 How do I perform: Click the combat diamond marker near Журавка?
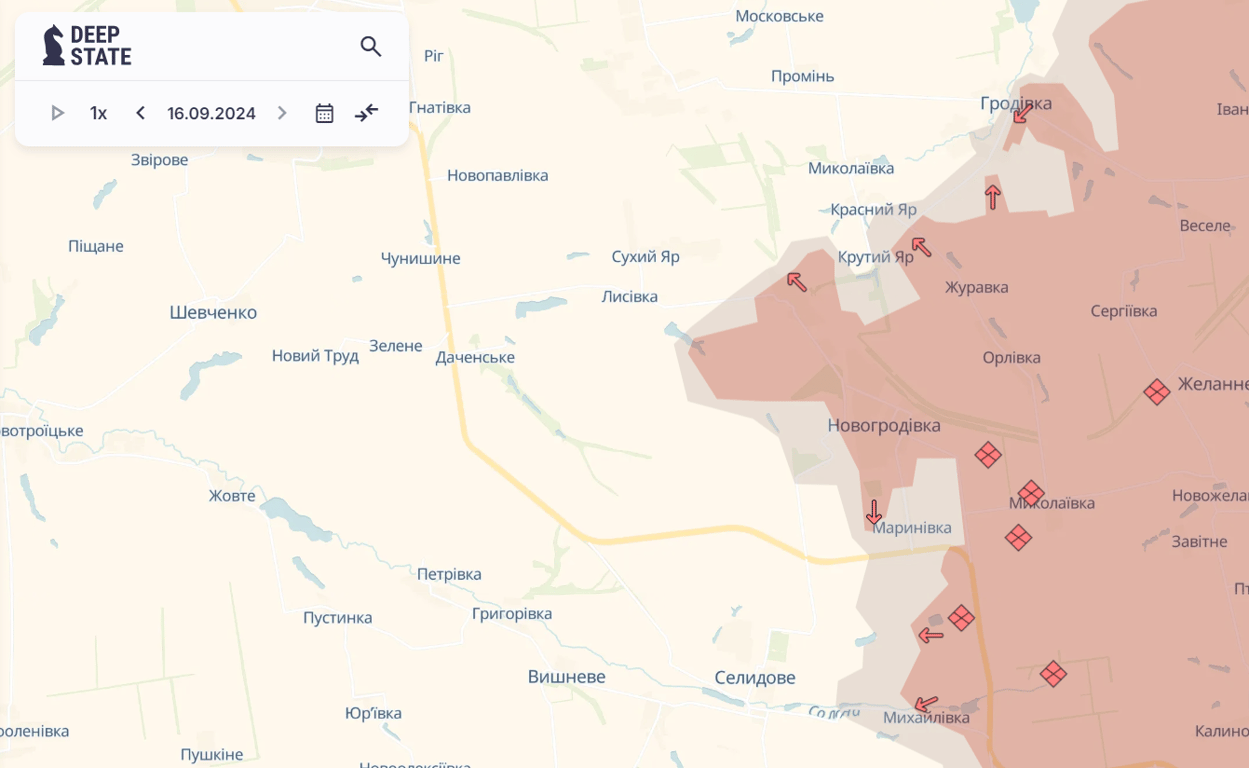click(x=988, y=455)
